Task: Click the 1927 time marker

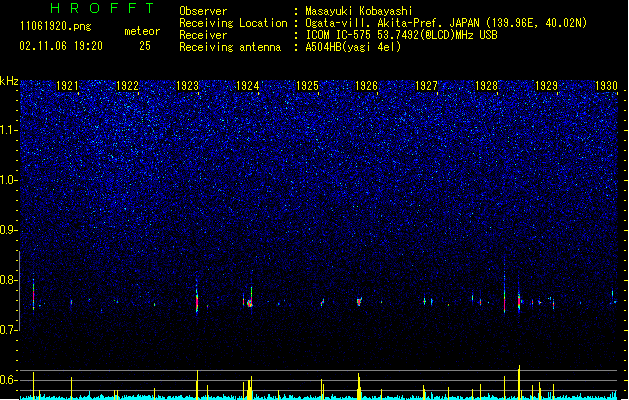Action: click(426, 86)
